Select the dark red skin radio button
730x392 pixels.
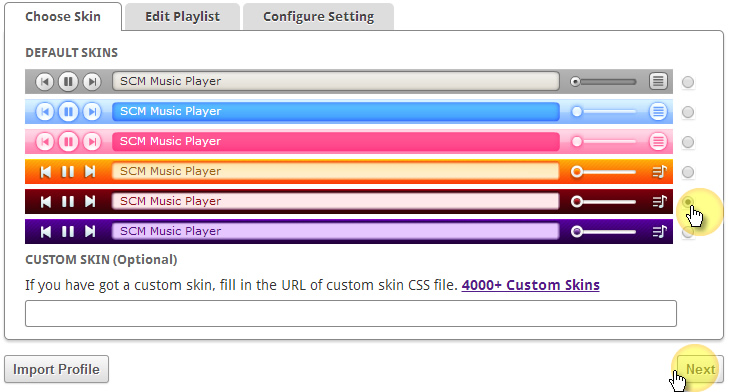[x=688, y=202]
